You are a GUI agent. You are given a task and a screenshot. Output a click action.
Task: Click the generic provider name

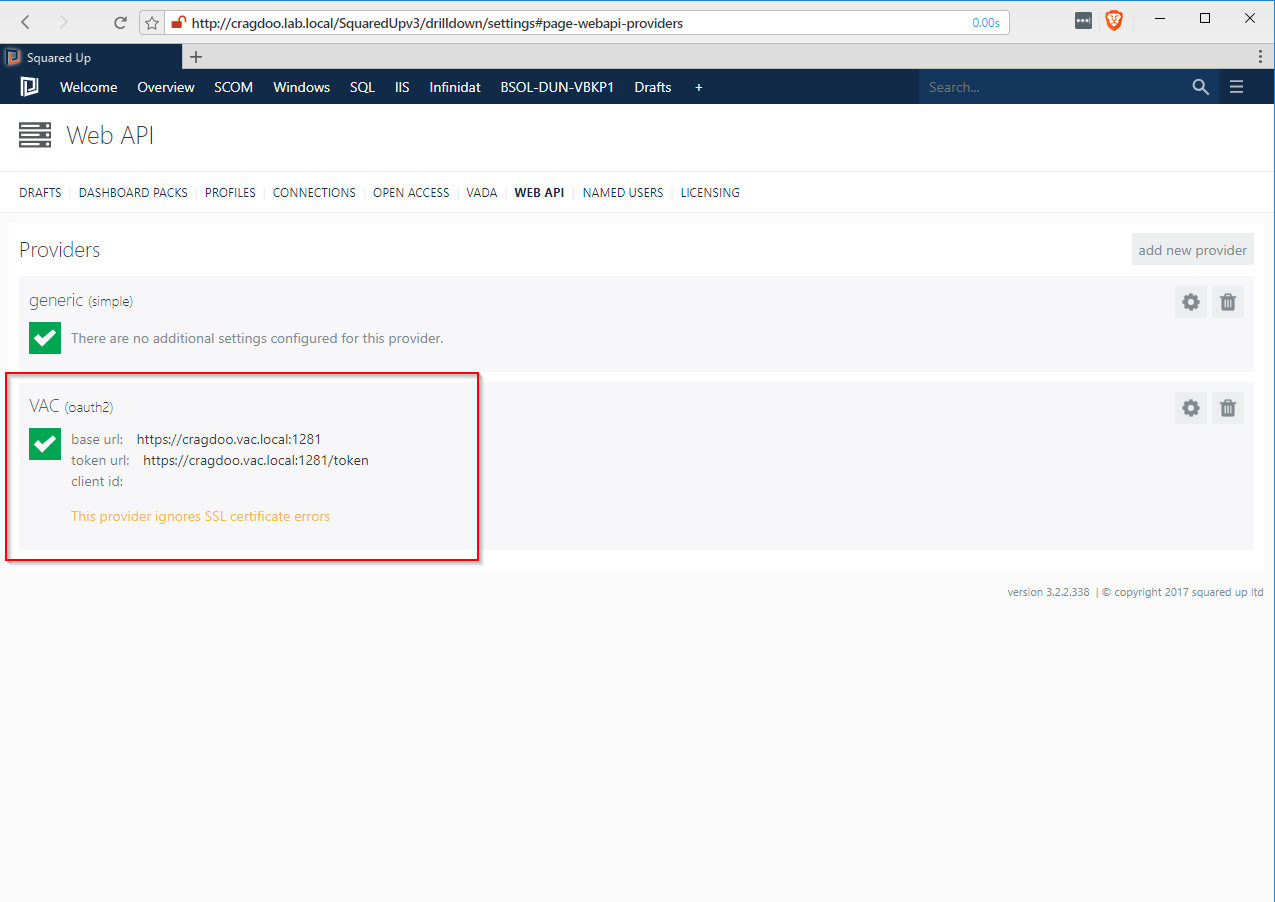click(56, 300)
